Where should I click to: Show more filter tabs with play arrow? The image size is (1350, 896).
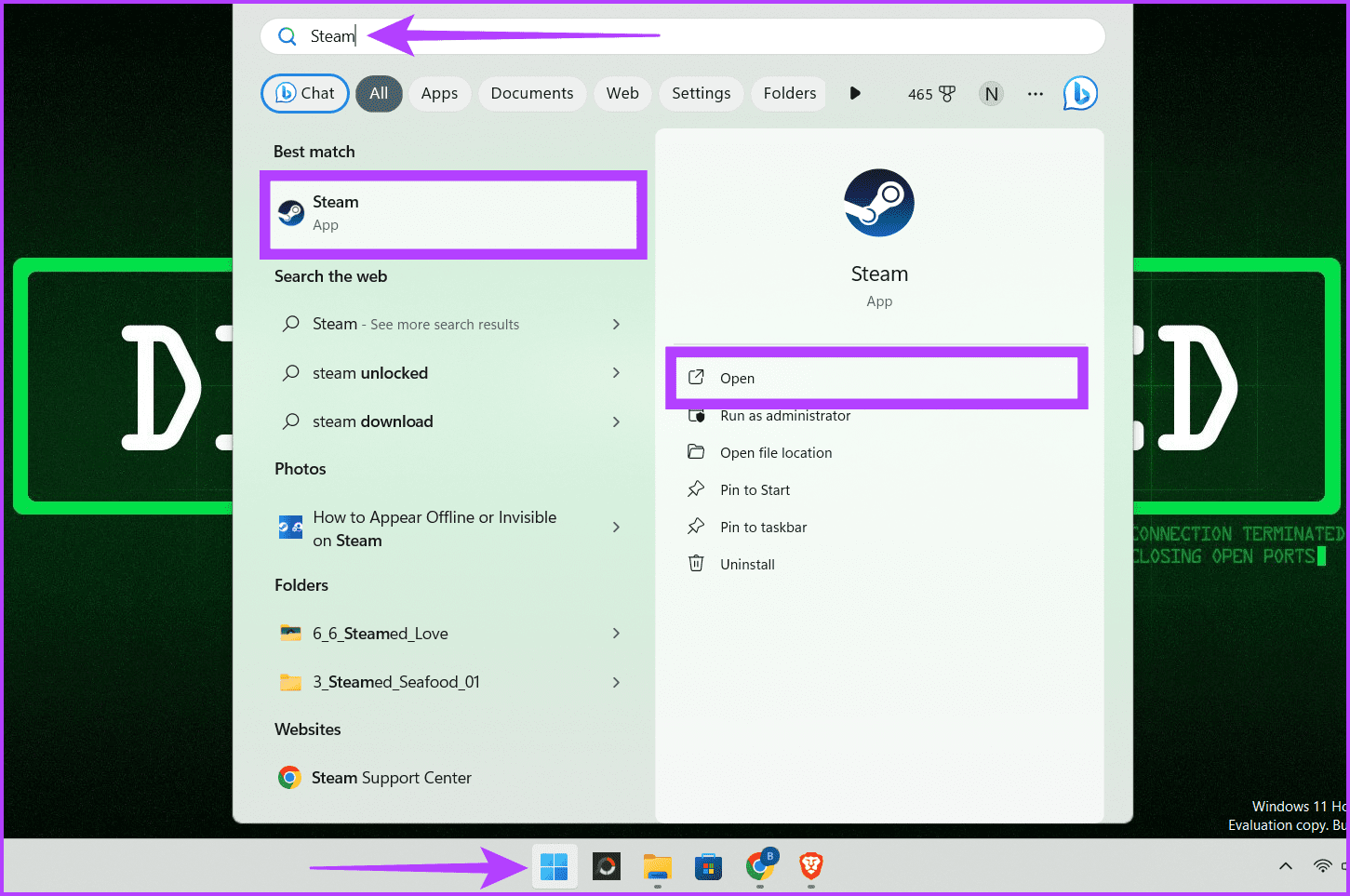tap(855, 93)
